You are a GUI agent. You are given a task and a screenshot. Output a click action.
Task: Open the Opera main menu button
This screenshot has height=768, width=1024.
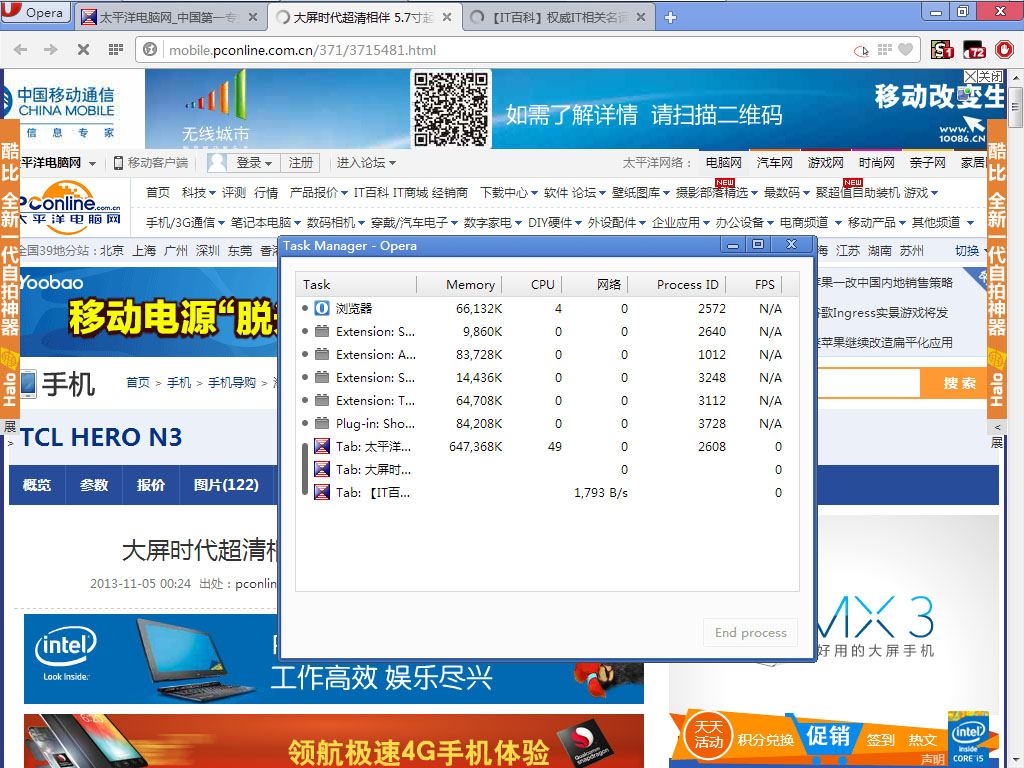(35, 12)
